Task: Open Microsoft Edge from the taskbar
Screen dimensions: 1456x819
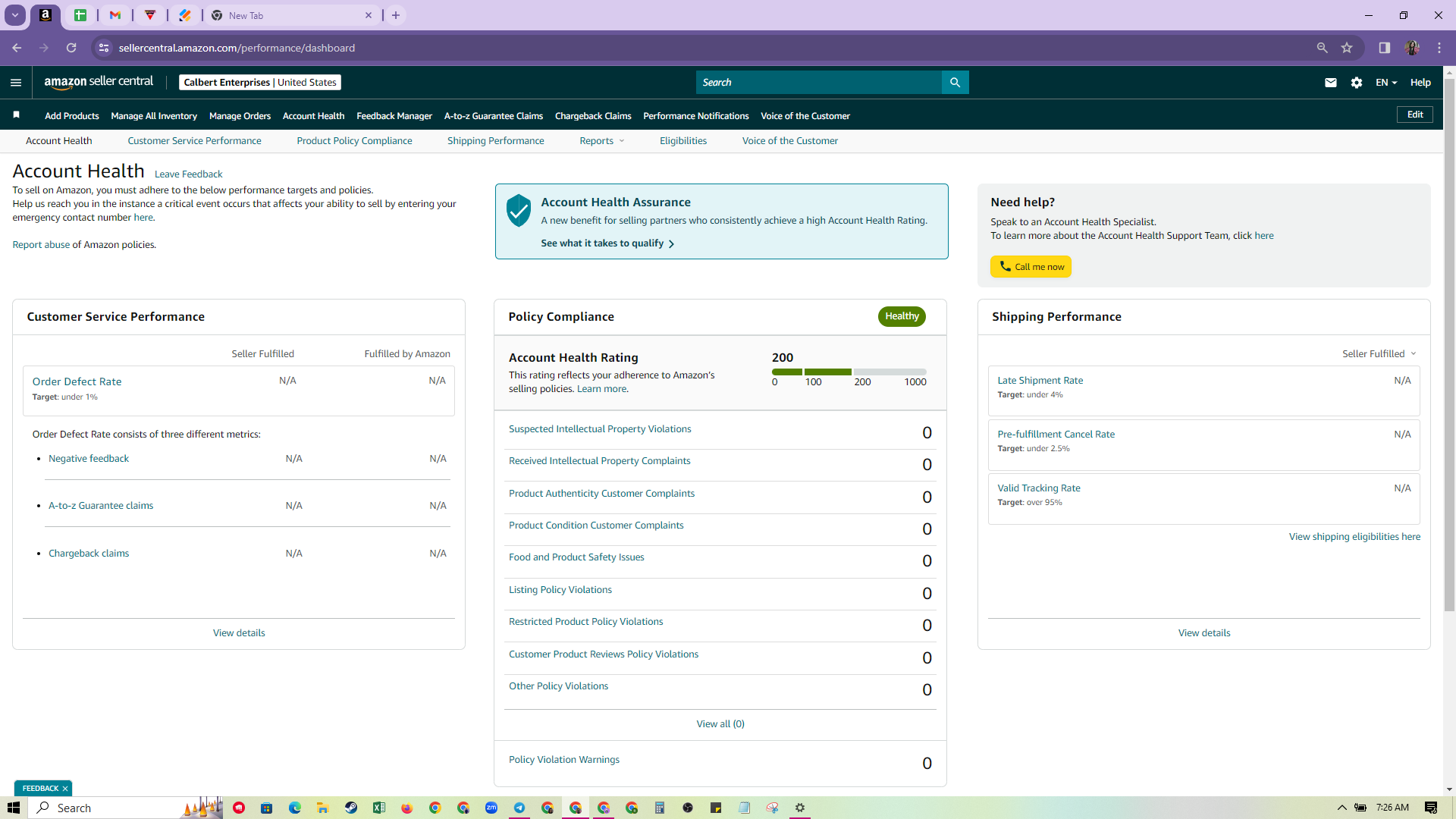Action: tap(295, 808)
